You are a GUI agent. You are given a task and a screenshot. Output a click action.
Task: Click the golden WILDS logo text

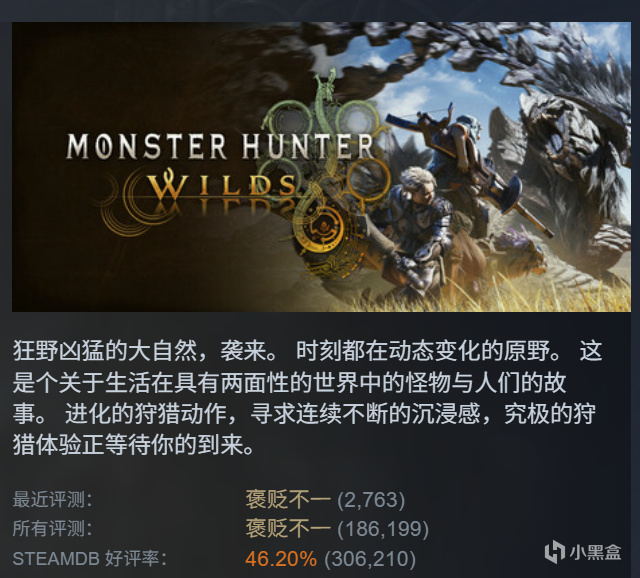click(222, 186)
